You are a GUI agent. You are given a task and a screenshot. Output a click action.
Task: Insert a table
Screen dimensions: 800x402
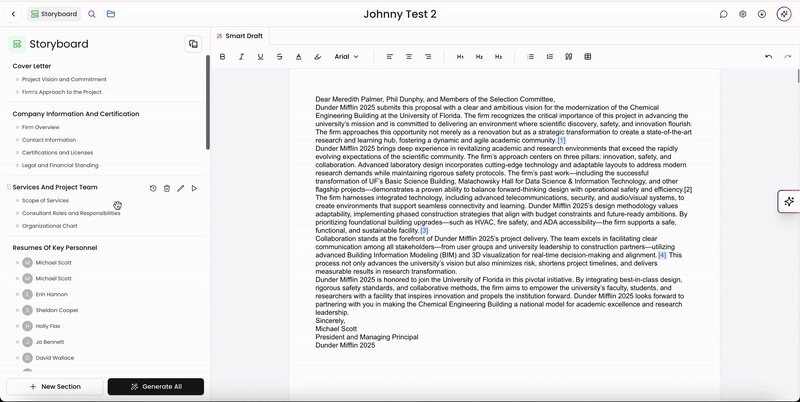pyautogui.click(x=588, y=57)
